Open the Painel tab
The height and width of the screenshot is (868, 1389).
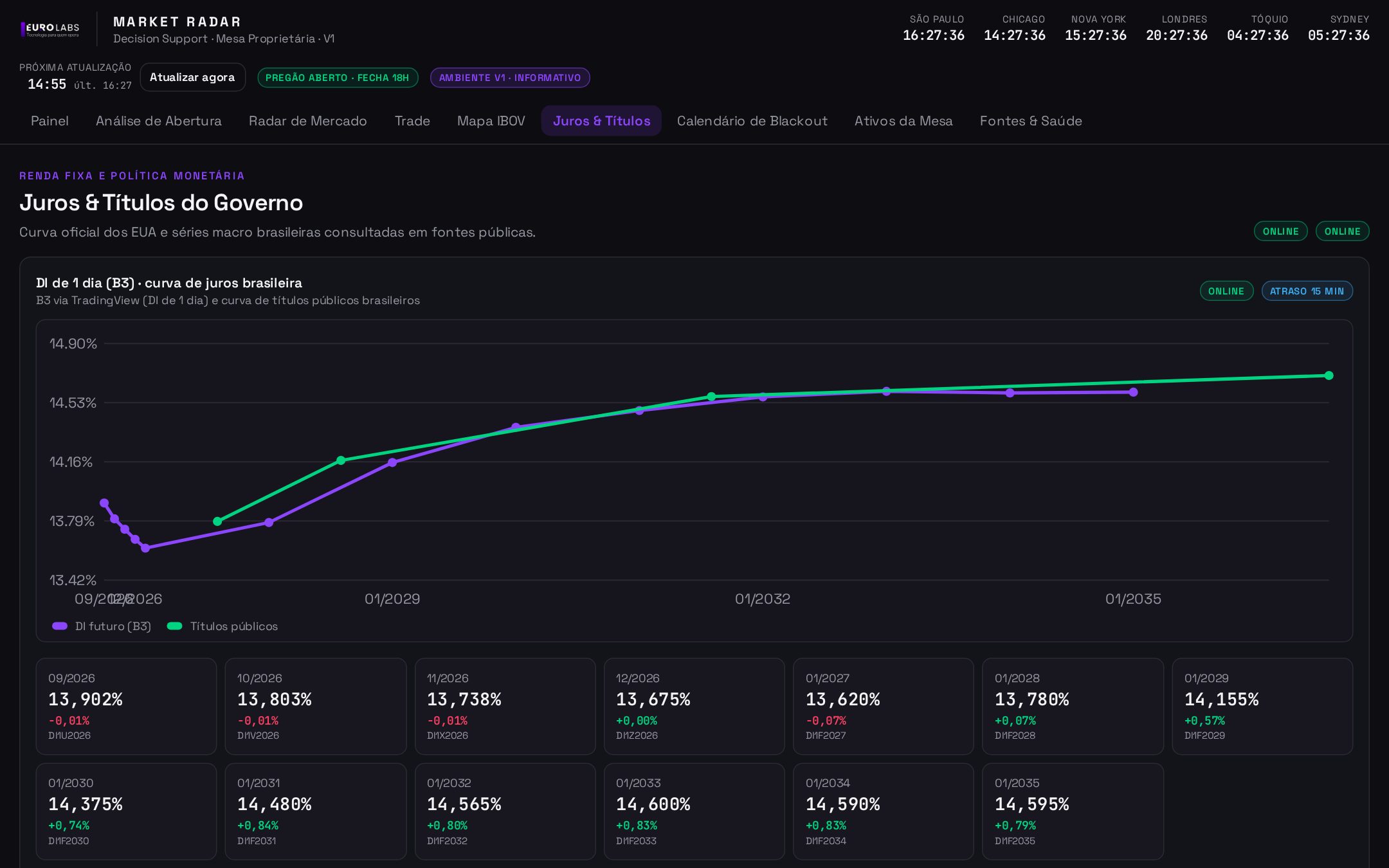[x=50, y=121]
